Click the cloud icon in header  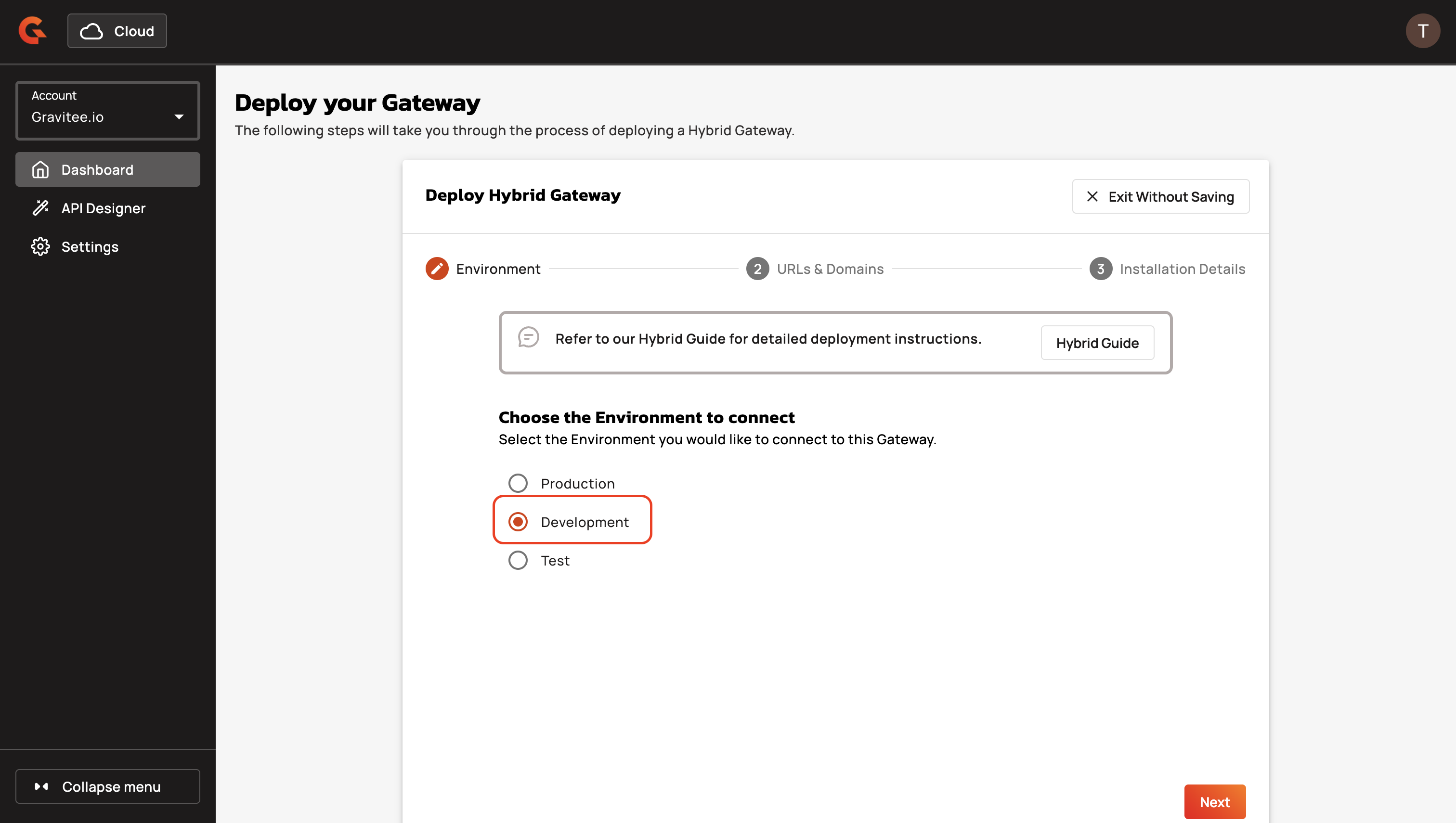click(91, 31)
